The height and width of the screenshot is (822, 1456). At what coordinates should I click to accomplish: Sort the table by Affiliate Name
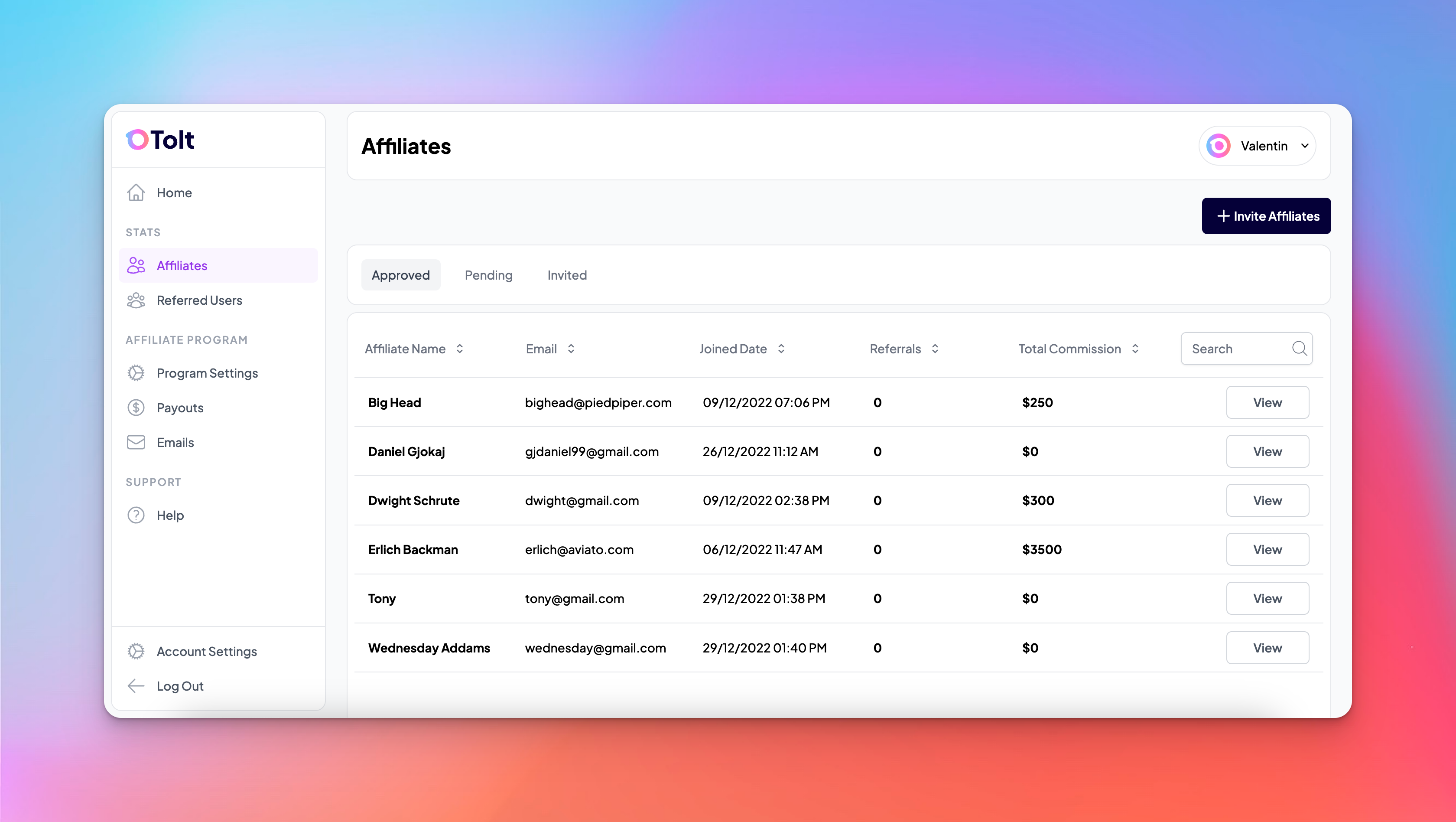coord(459,349)
